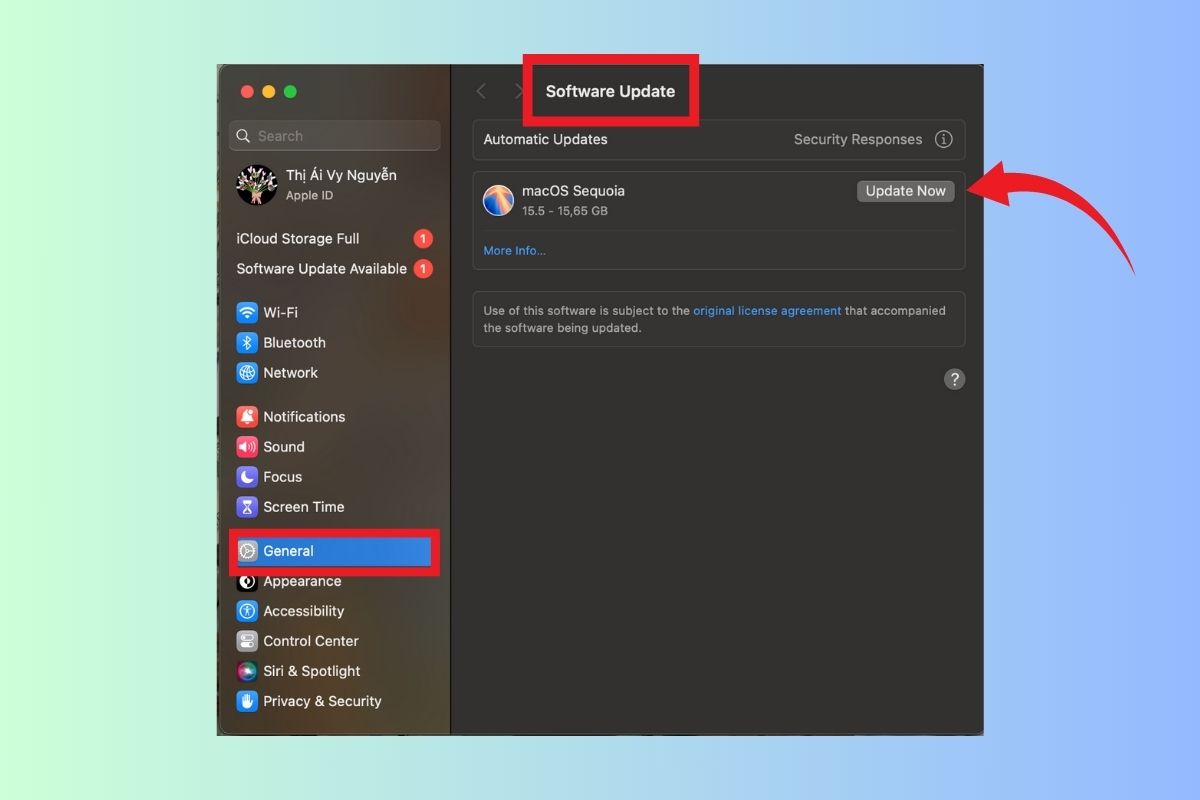Select Appearance in the sidebar
The height and width of the screenshot is (800, 1200).
coord(335,581)
